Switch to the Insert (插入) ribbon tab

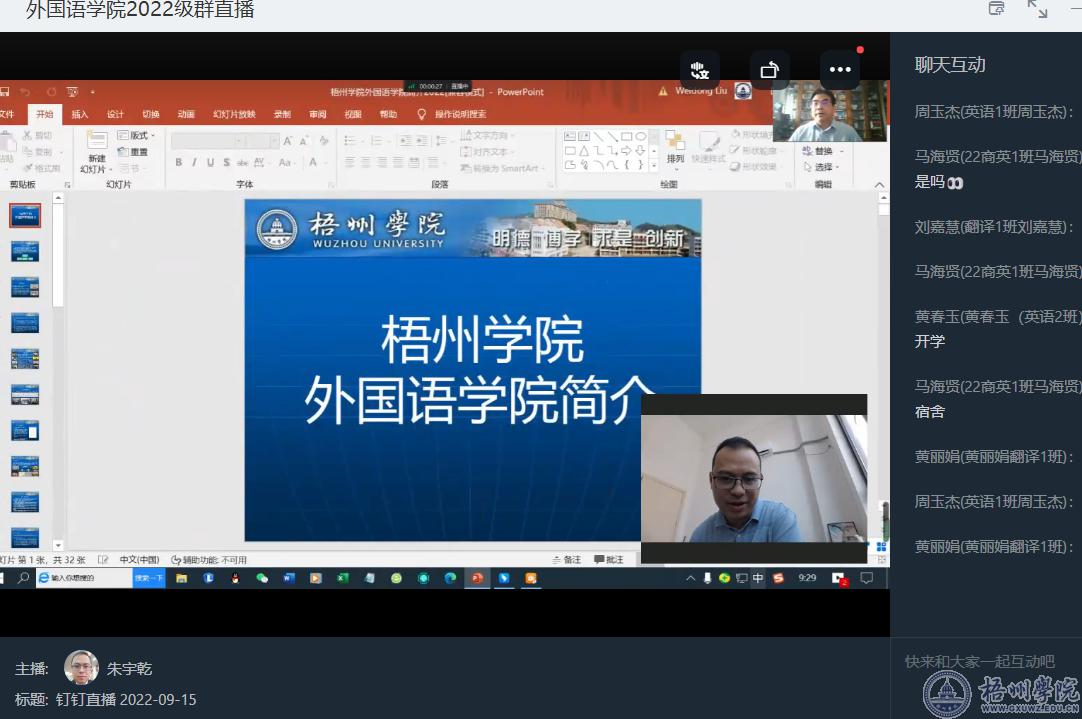pyautogui.click(x=80, y=114)
